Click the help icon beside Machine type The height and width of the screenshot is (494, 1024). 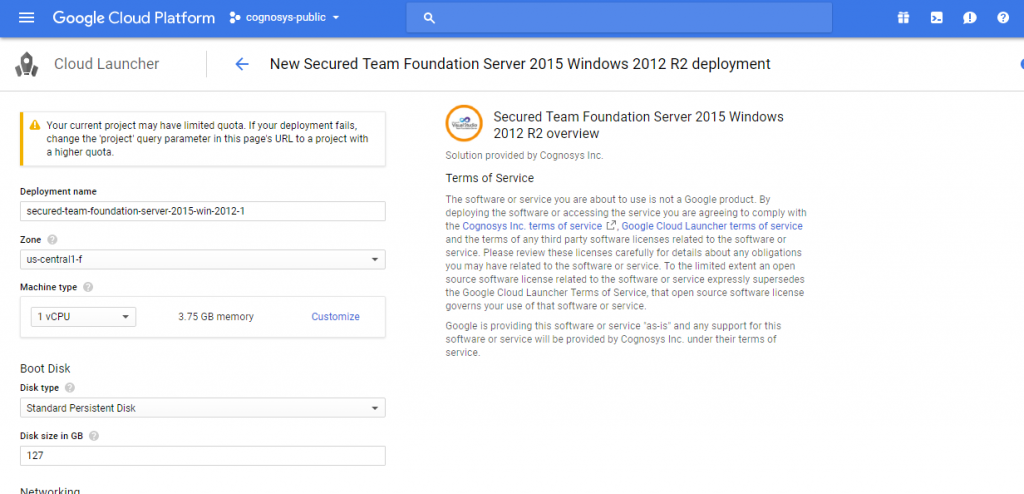88,287
